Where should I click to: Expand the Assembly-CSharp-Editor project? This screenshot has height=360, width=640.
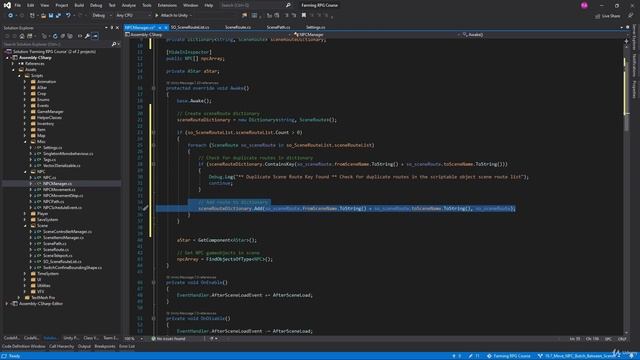[x=7, y=304]
